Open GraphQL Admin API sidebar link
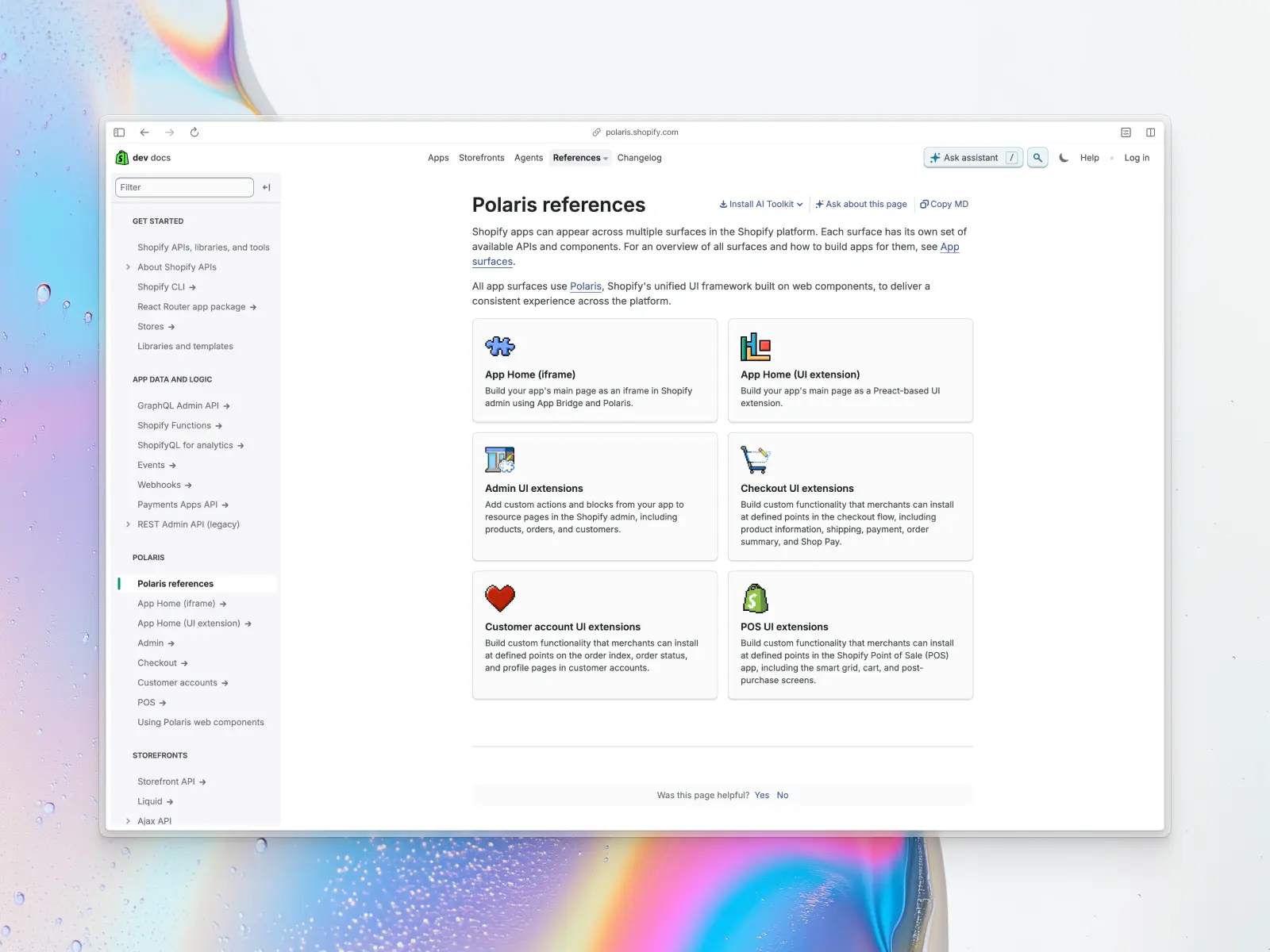1270x952 pixels. tap(183, 406)
